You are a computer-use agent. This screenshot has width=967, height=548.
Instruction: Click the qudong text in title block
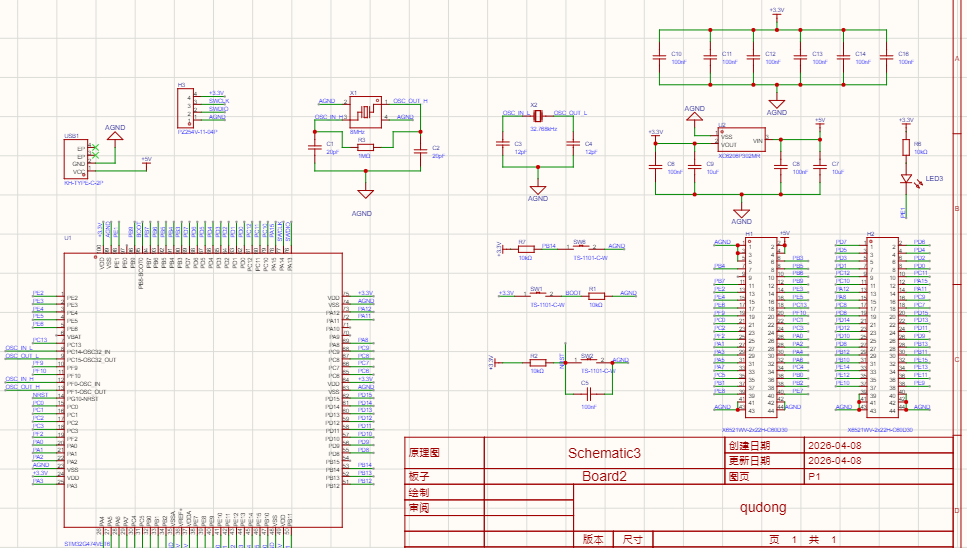[x=763, y=507]
